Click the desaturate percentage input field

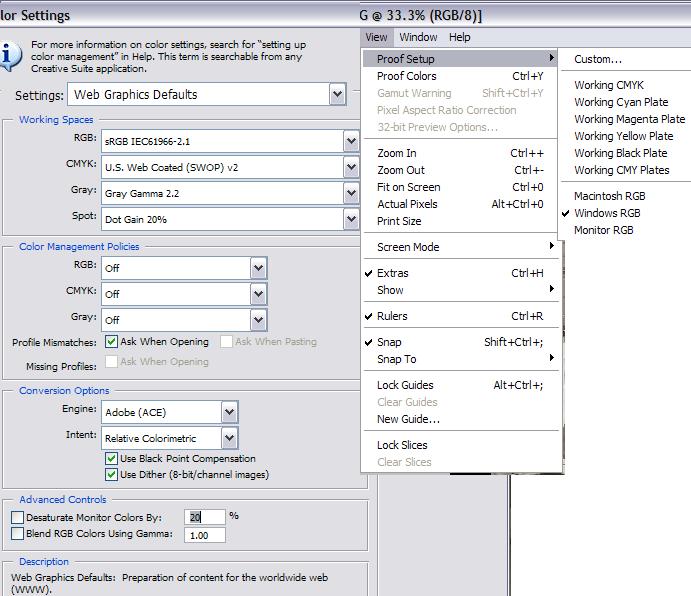tap(205, 517)
